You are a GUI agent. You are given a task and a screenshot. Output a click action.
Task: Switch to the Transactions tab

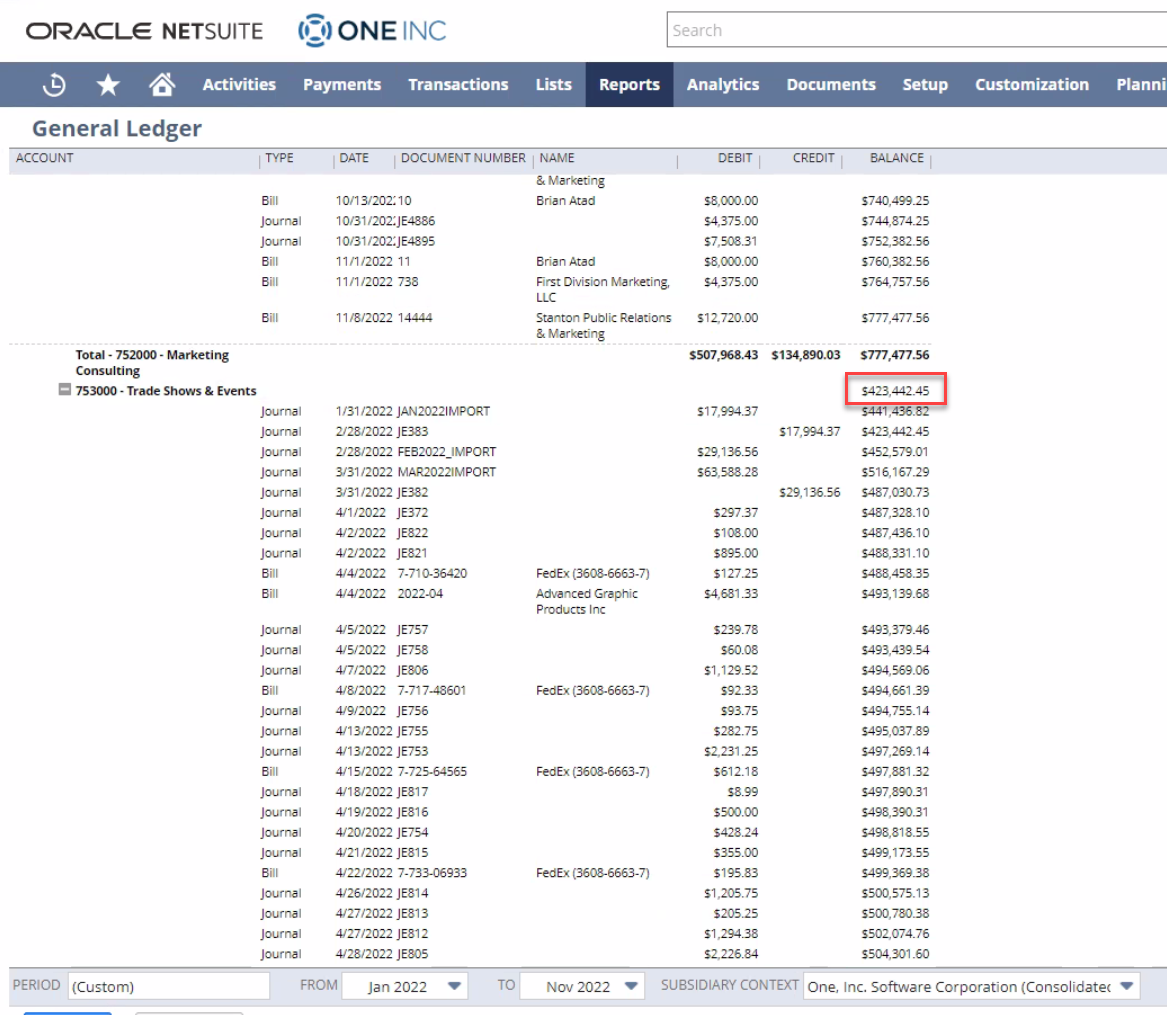click(458, 84)
